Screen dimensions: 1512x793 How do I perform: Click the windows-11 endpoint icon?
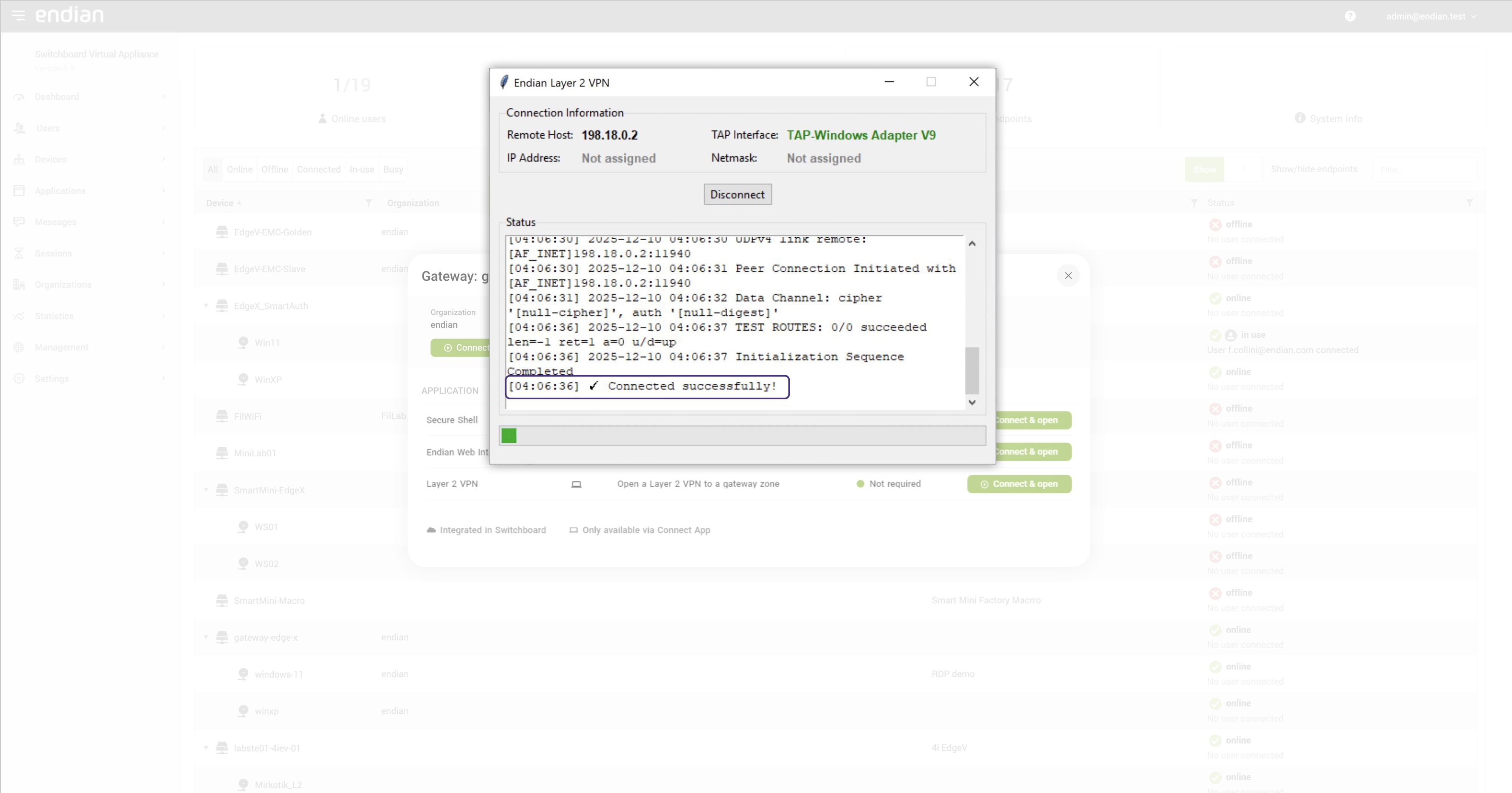pos(243,674)
